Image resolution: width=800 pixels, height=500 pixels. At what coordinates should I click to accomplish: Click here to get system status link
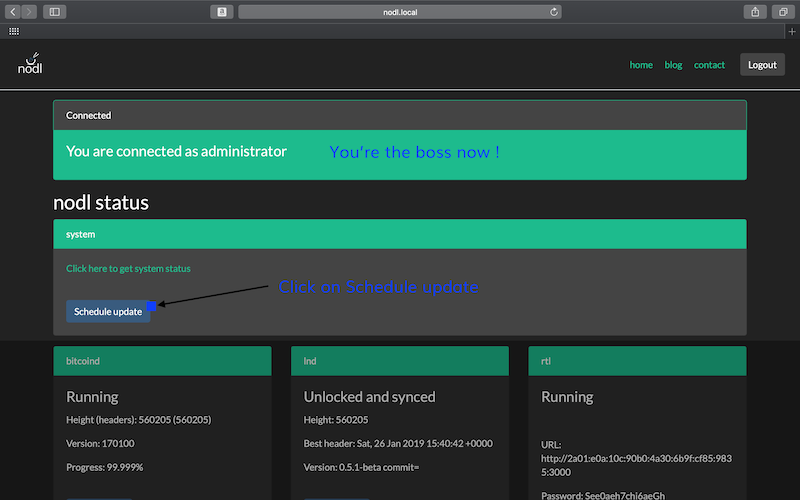[x=128, y=268]
